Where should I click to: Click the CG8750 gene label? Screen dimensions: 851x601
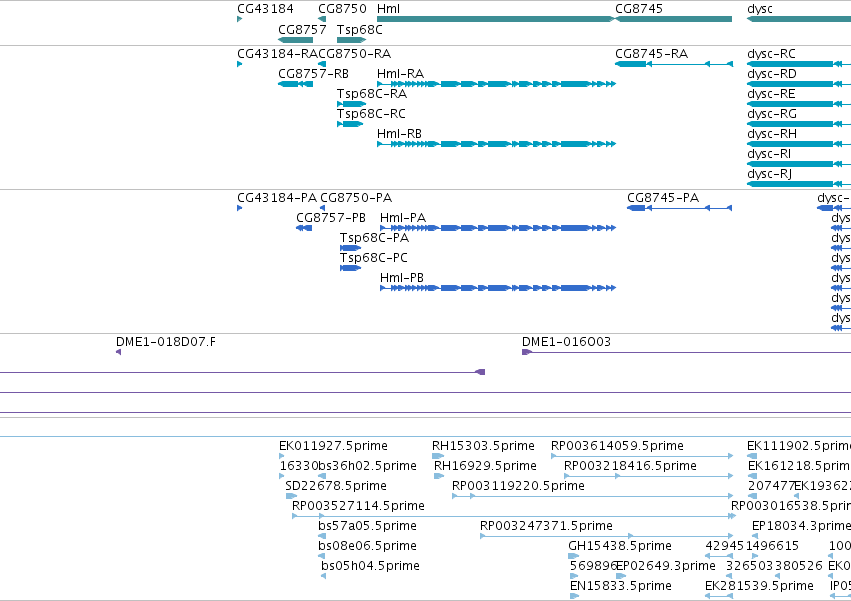click(342, 9)
